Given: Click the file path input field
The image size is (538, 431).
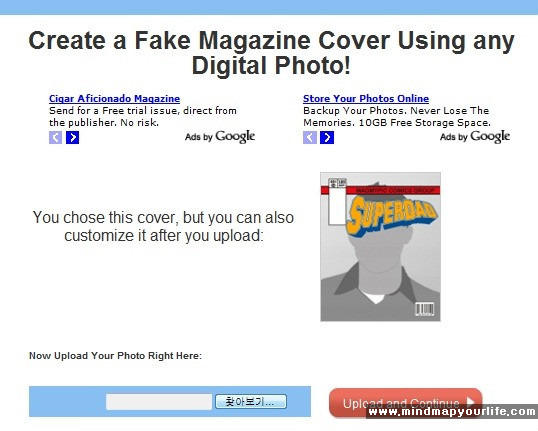Looking at the screenshot, I should 159,401.
